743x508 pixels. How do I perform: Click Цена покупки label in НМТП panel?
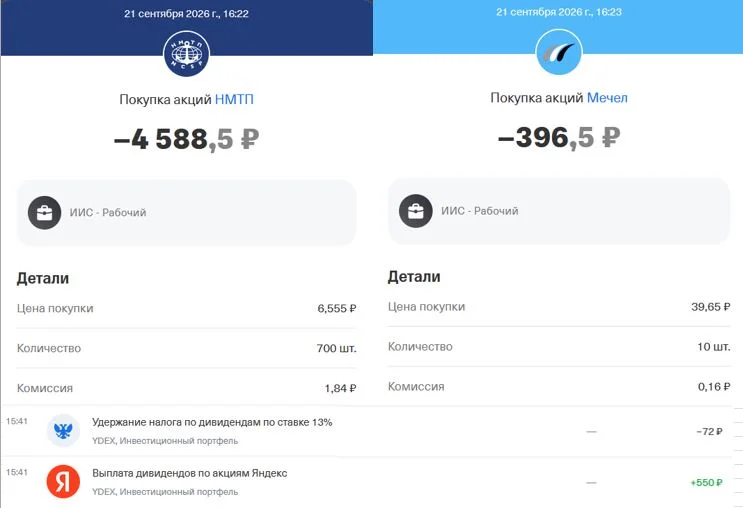coord(55,308)
